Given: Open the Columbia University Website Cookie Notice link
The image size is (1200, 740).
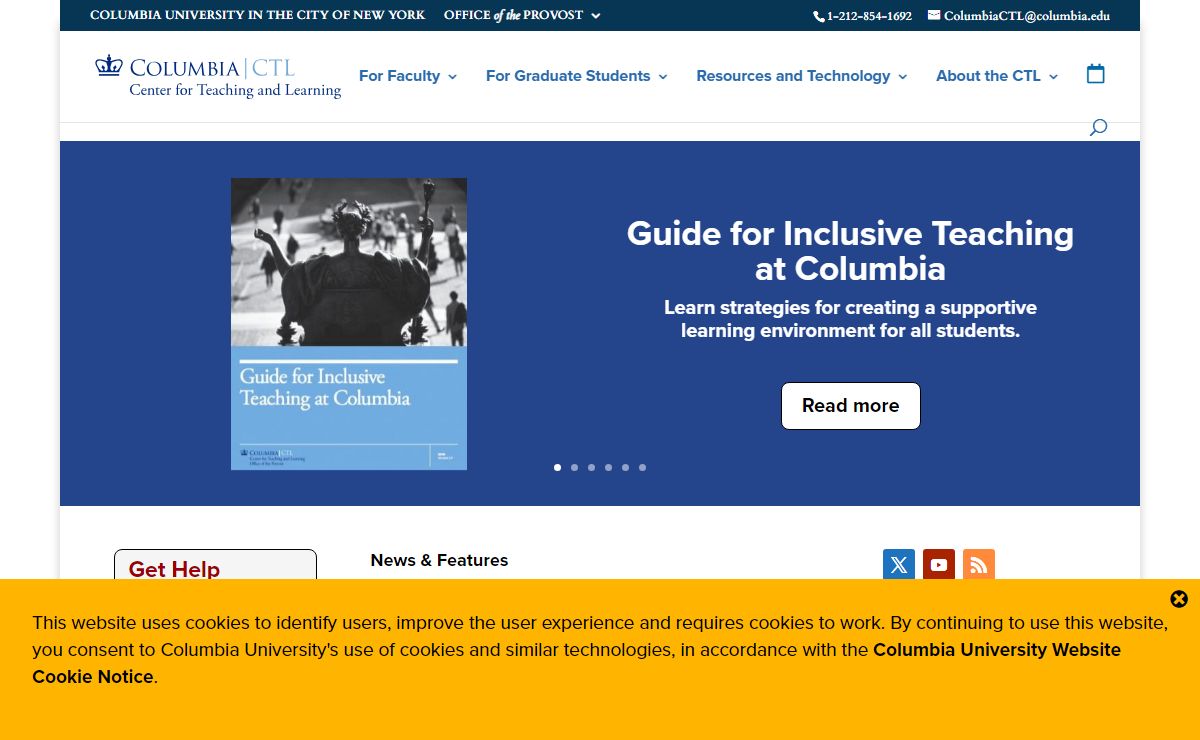Looking at the screenshot, I should [576, 663].
